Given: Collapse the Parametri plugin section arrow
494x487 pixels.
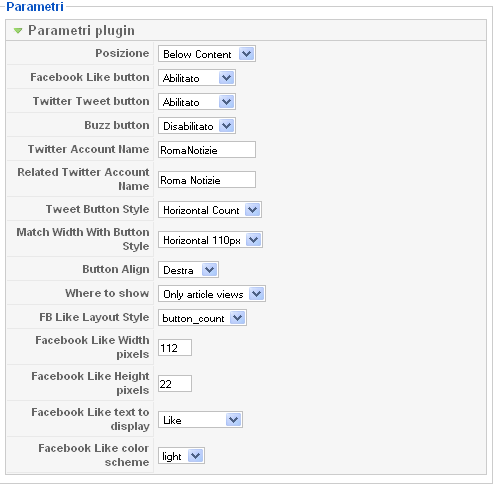Looking at the screenshot, I should tap(18, 31).
